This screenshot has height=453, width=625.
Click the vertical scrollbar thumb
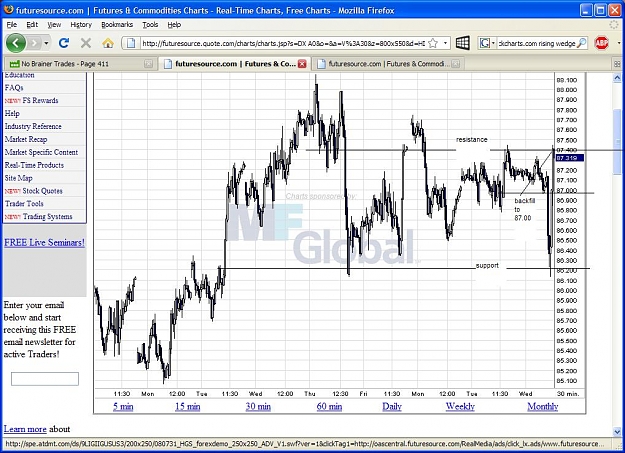click(617, 142)
